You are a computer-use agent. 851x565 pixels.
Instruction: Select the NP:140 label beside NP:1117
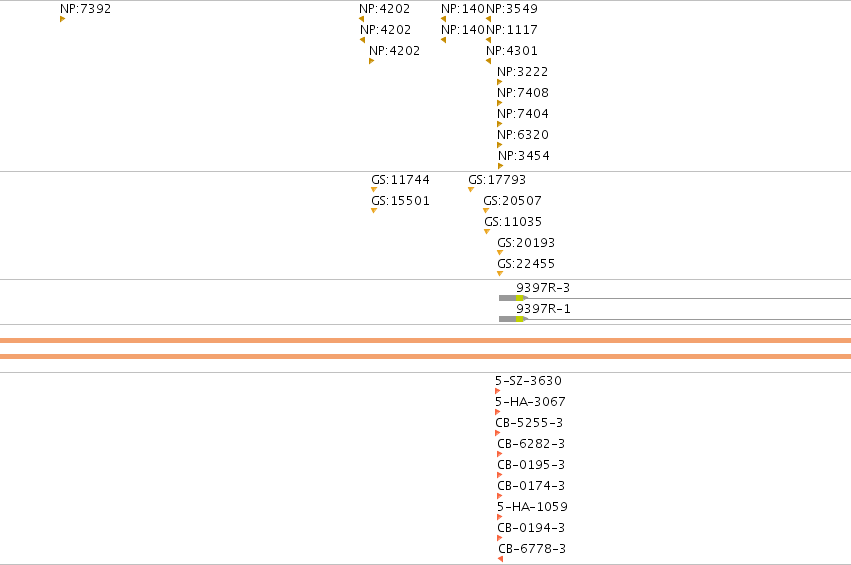[463, 30]
